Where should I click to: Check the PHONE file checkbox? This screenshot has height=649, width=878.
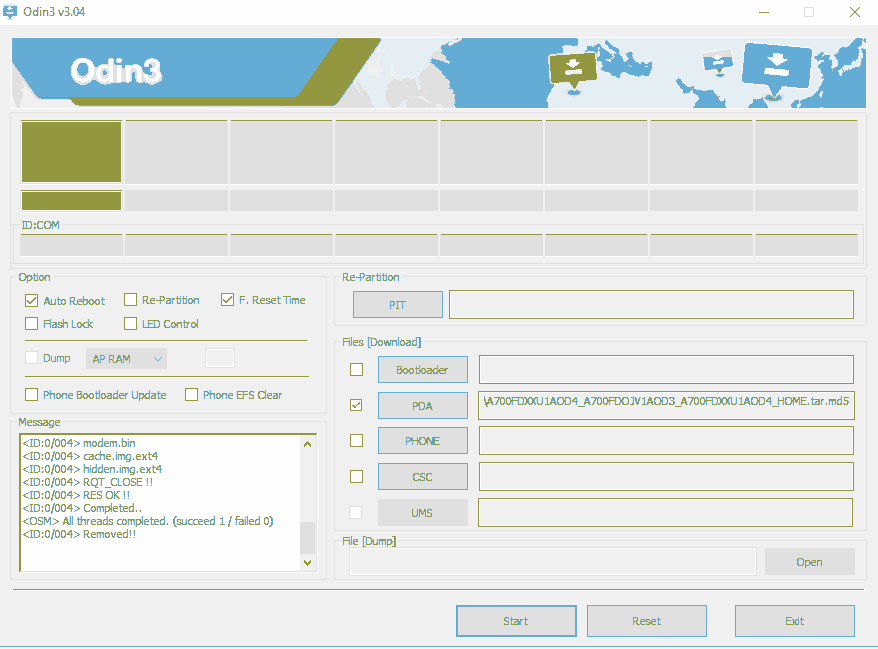pyautogui.click(x=356, y=441)
